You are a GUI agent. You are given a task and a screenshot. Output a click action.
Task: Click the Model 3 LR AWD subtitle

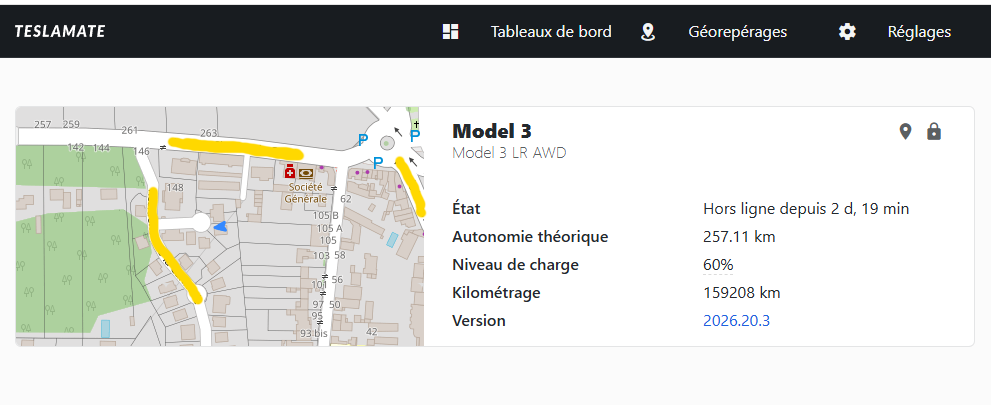coord(509,152)
